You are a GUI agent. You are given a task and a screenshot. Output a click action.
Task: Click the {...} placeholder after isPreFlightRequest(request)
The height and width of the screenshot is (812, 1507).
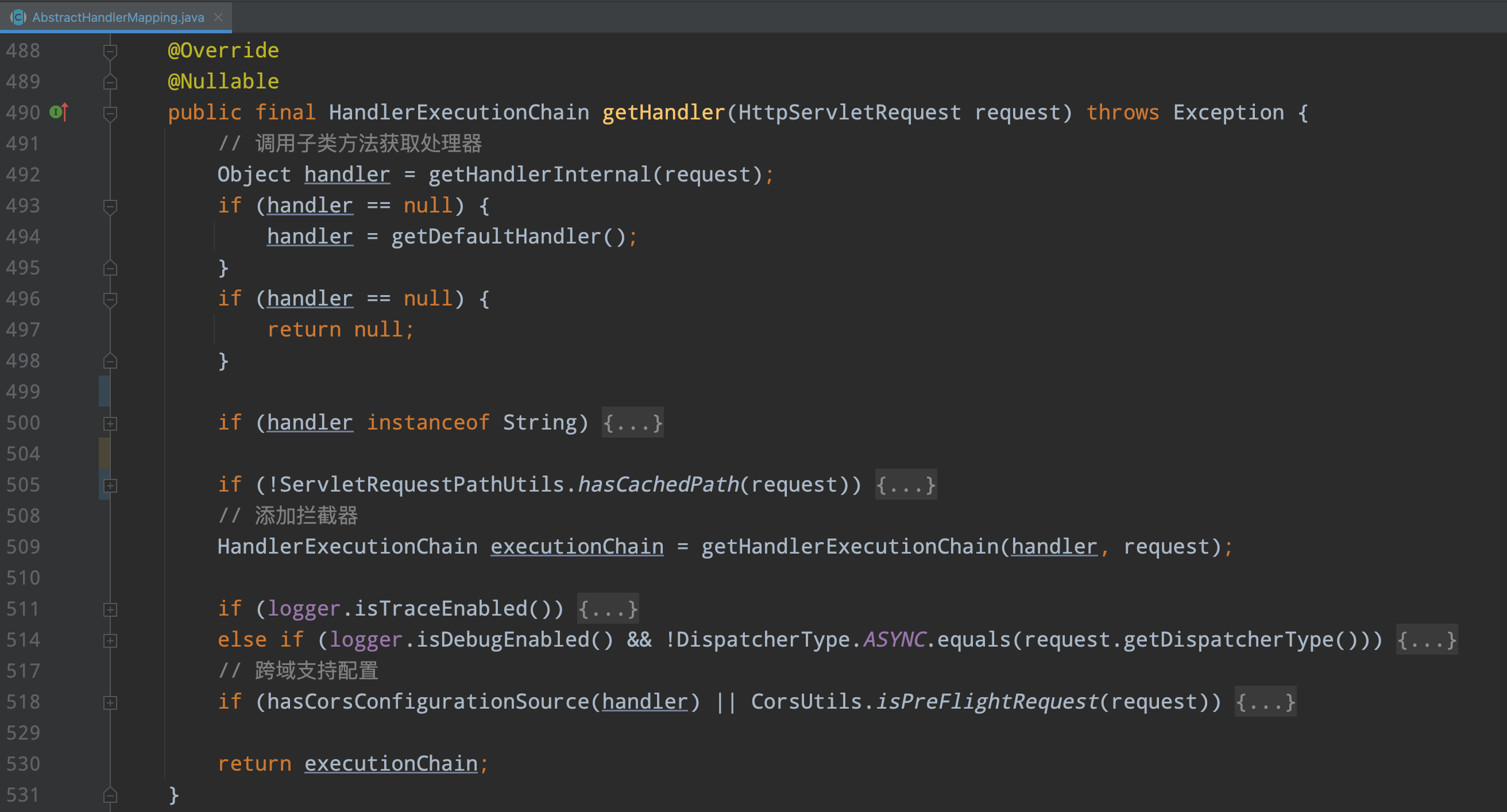[x=1265, y=701]
